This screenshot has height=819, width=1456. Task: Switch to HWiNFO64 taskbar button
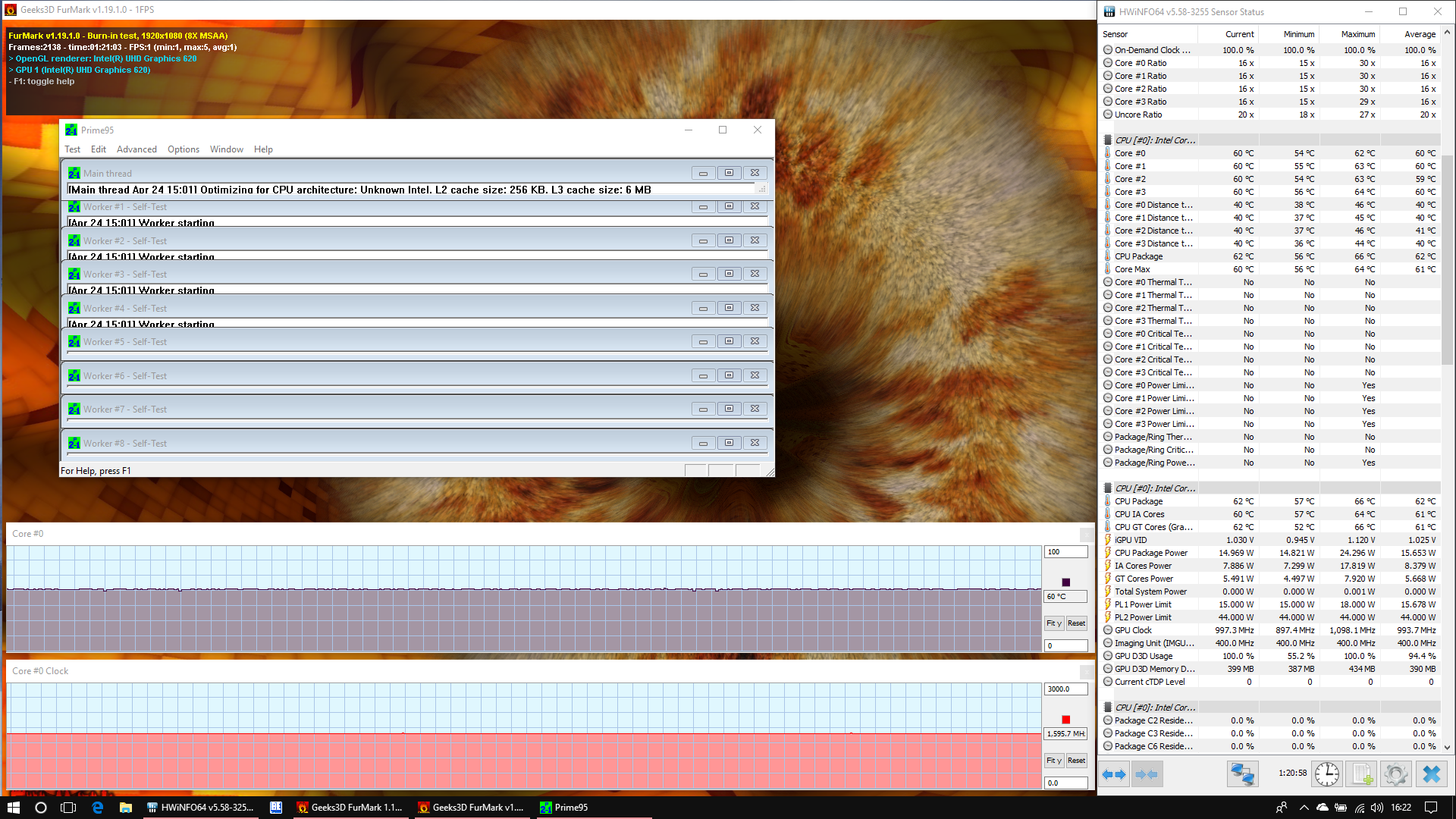click(201, 808)
